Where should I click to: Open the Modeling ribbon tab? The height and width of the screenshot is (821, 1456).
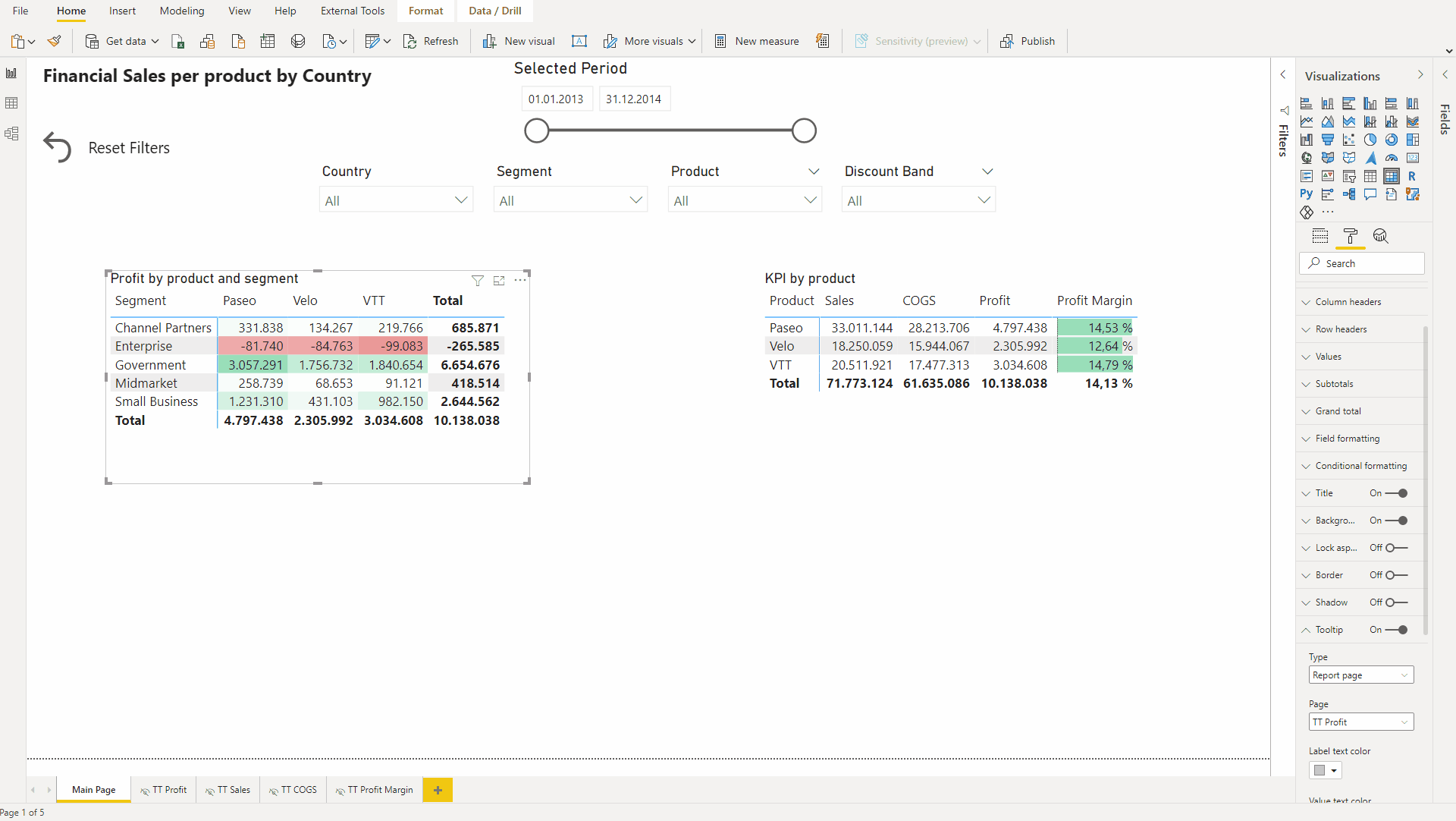coord(182,11)
